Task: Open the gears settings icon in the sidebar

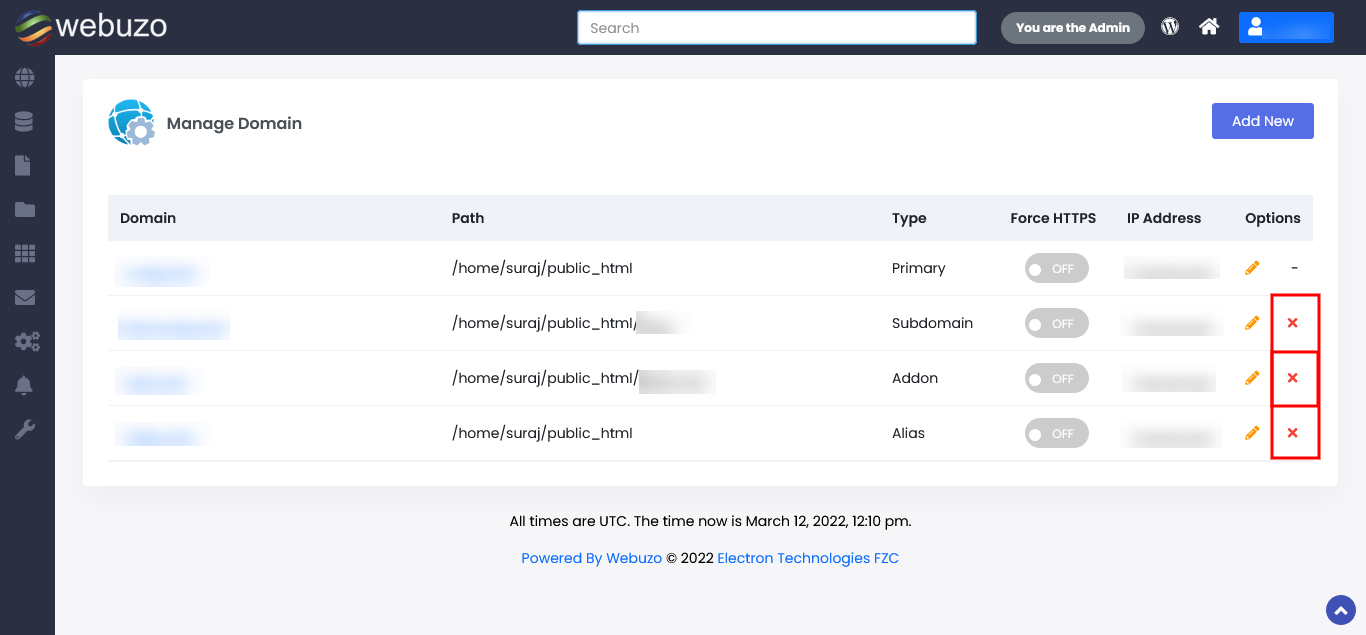Action: (26, 342)
